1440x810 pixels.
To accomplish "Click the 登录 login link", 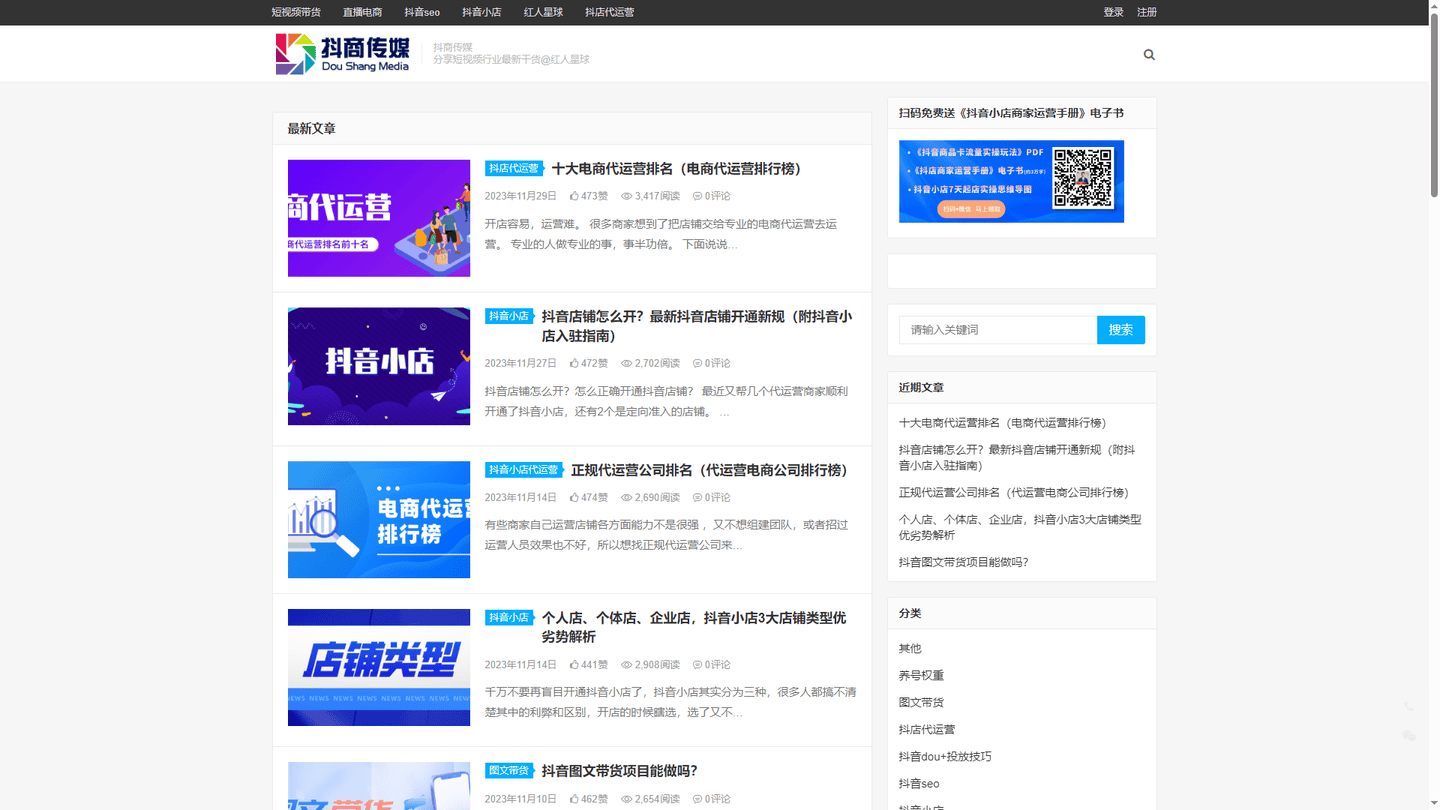I will click(1113, 12).
